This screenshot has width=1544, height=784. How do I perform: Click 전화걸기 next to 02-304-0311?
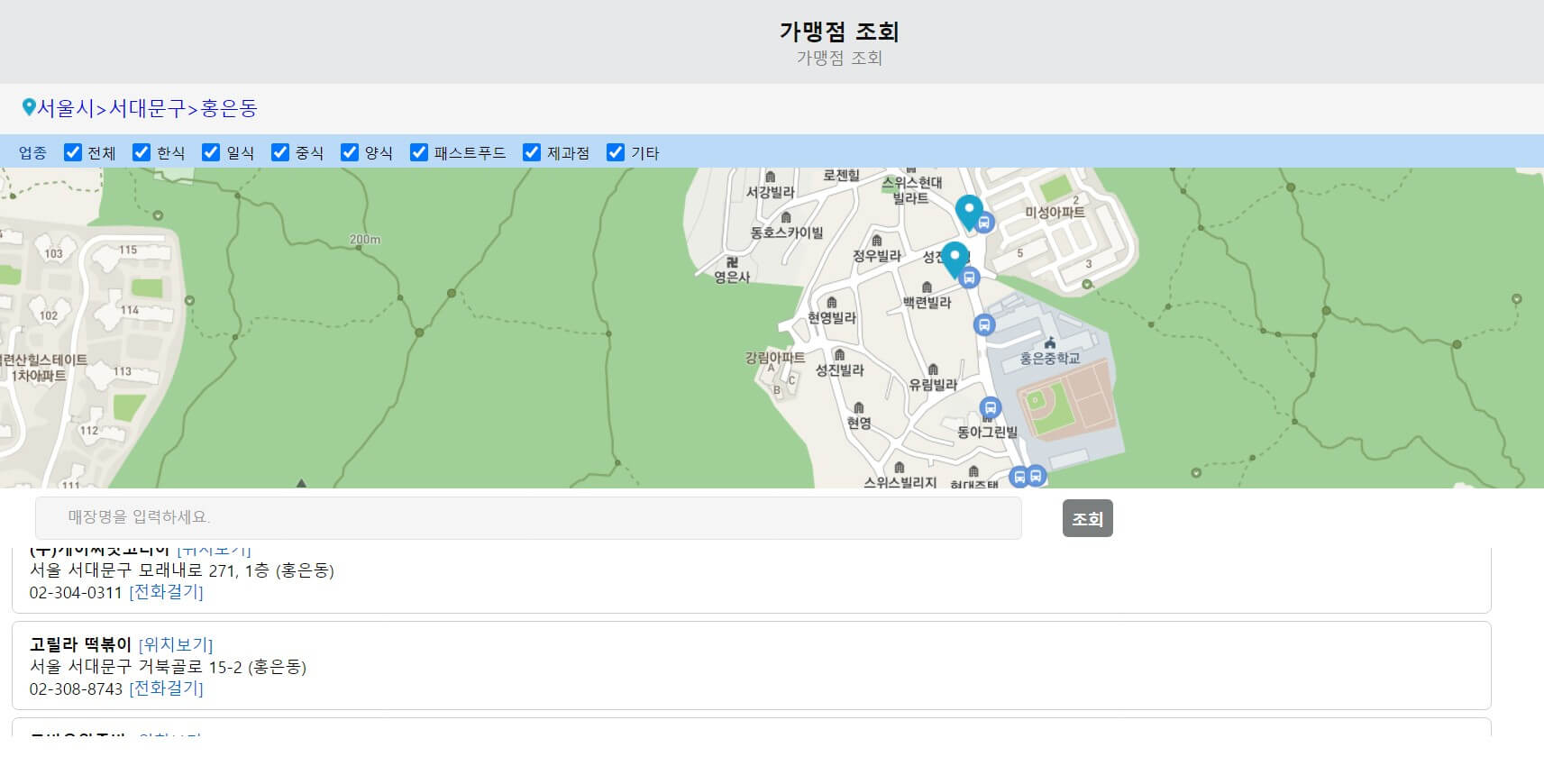(x=166, y=591)
